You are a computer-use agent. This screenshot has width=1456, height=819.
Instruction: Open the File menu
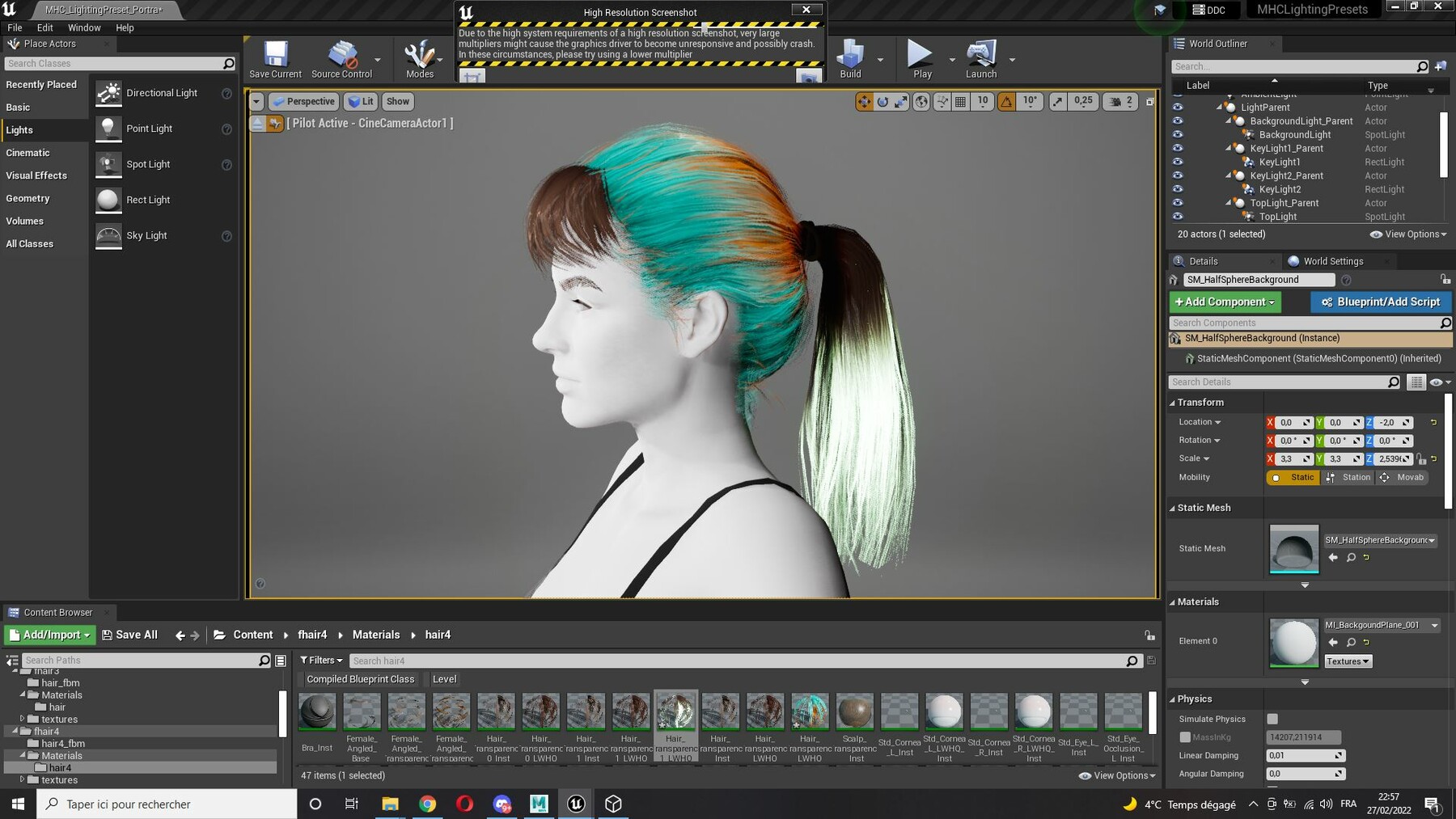(15, 27)
